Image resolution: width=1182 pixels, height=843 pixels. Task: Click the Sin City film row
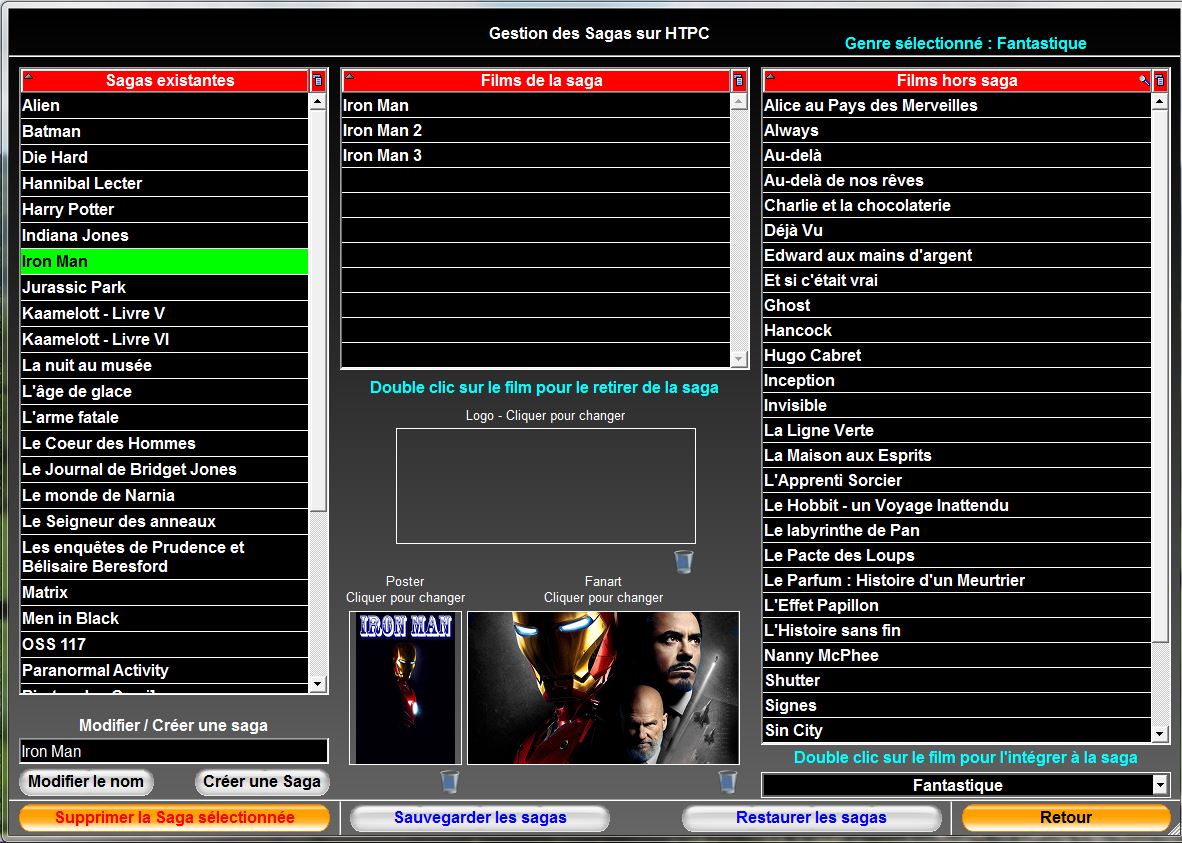pyautogui.click(x=957, y=730)
